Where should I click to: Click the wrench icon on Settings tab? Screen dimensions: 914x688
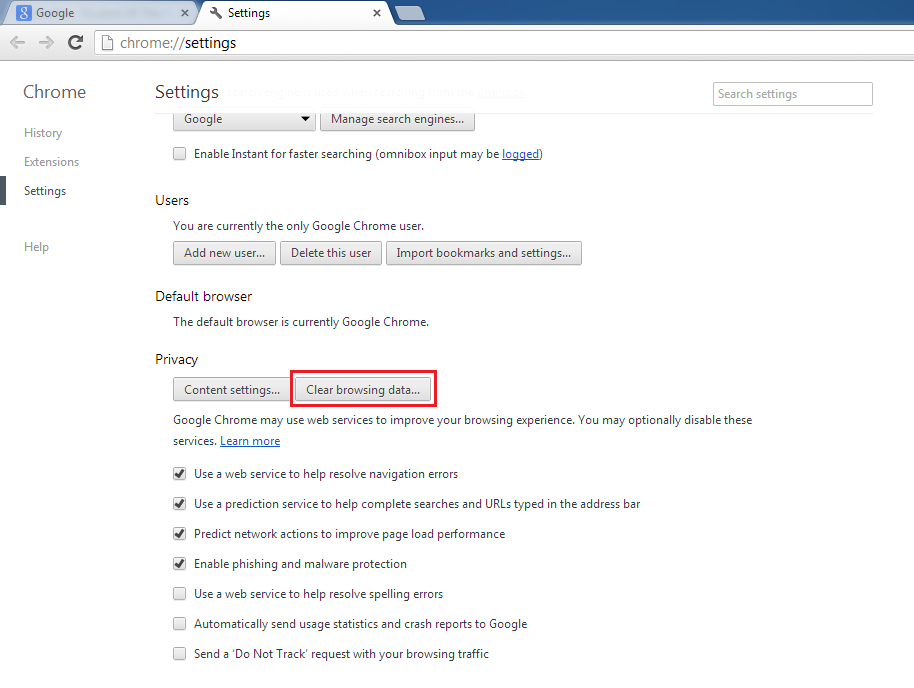click(x=216, y=13)
